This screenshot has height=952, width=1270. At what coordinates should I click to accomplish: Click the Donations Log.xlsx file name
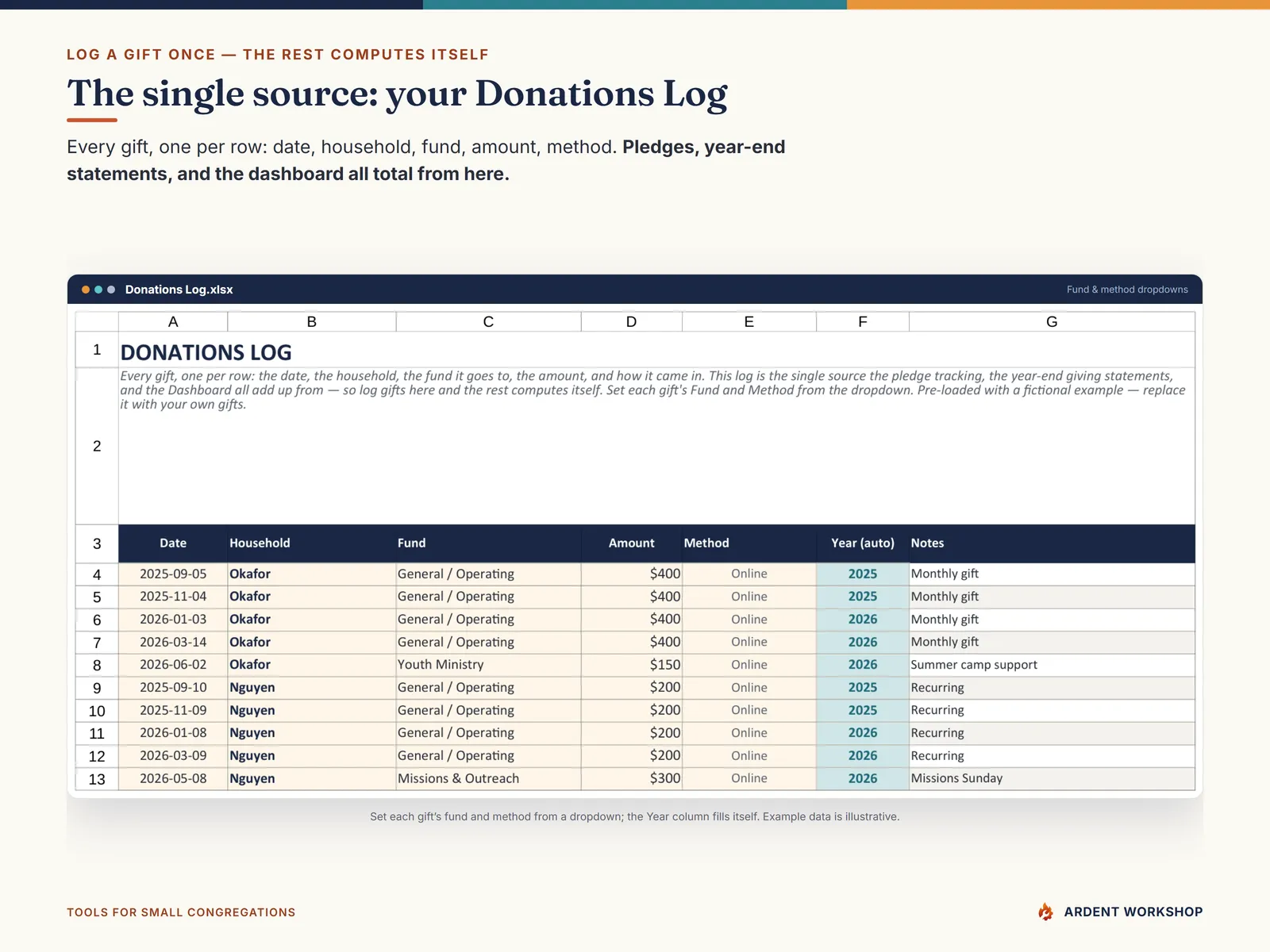point(179,290)
